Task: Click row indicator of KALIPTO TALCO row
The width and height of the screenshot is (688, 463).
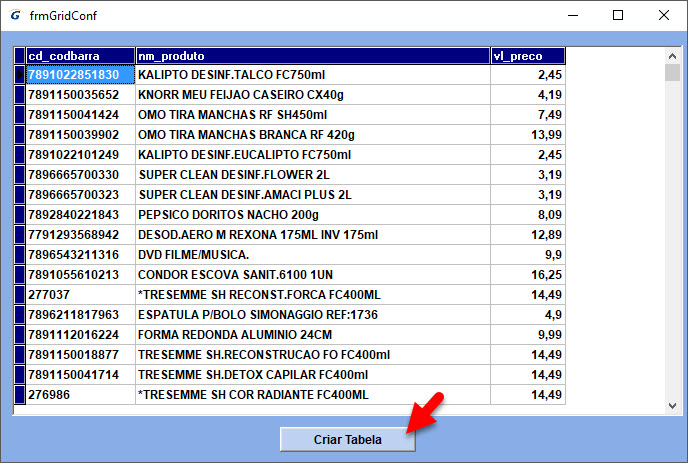Action: point(20,75)
